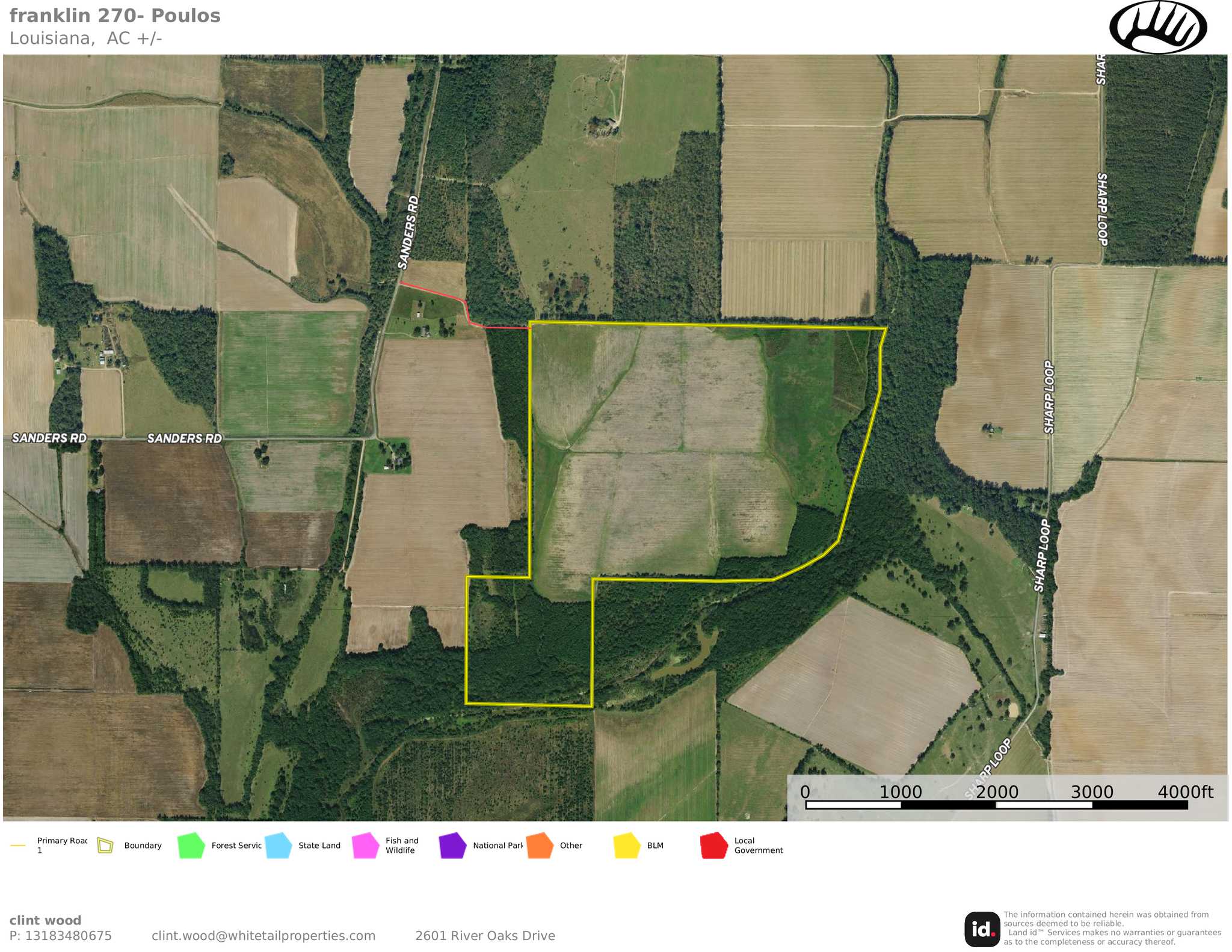Click the Boundary legend polygon icon
Image resolution: width=1232 pixels, height=952 pixels.
105,846
